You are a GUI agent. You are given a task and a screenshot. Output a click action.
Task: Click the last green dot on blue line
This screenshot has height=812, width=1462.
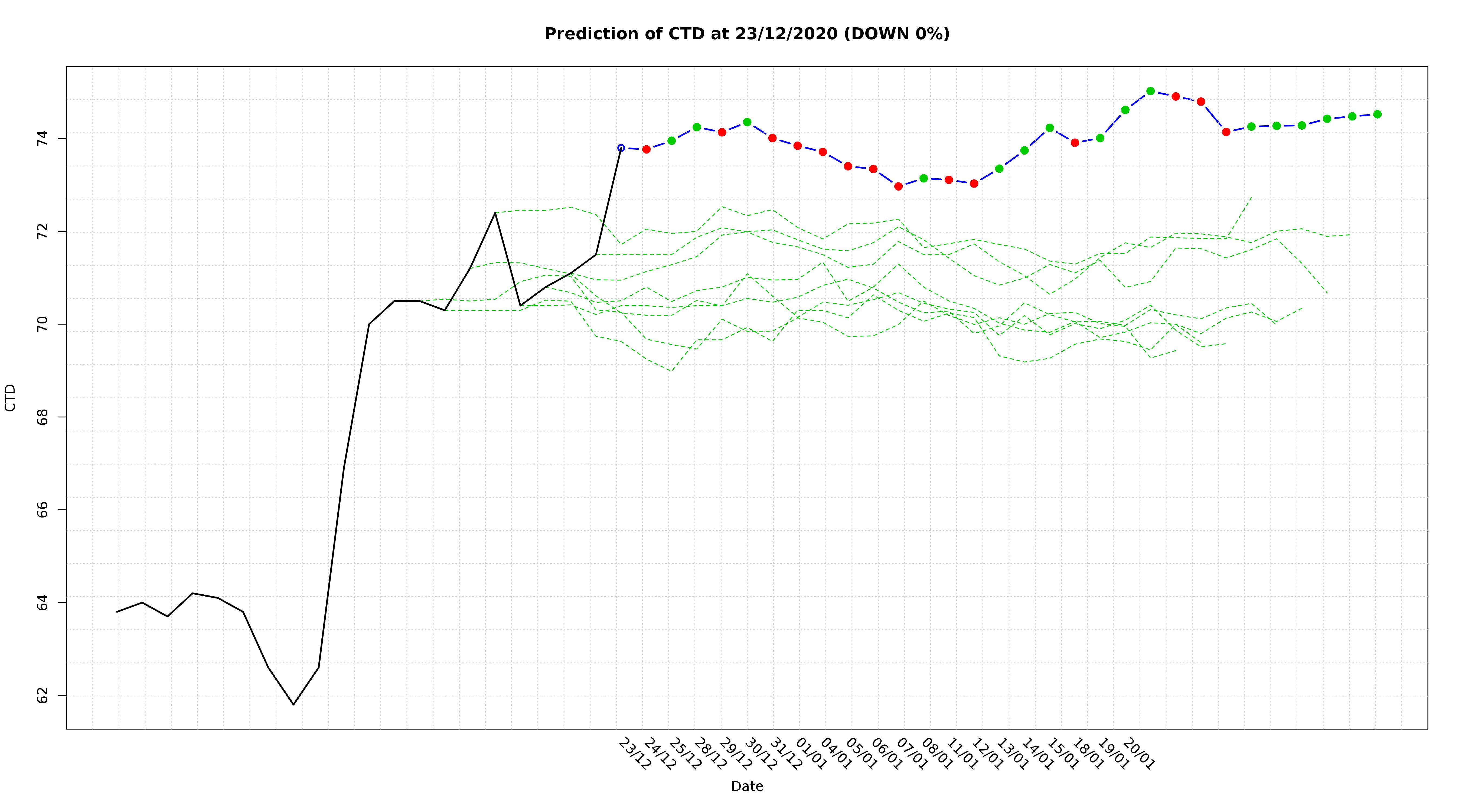pos(1377,114)
